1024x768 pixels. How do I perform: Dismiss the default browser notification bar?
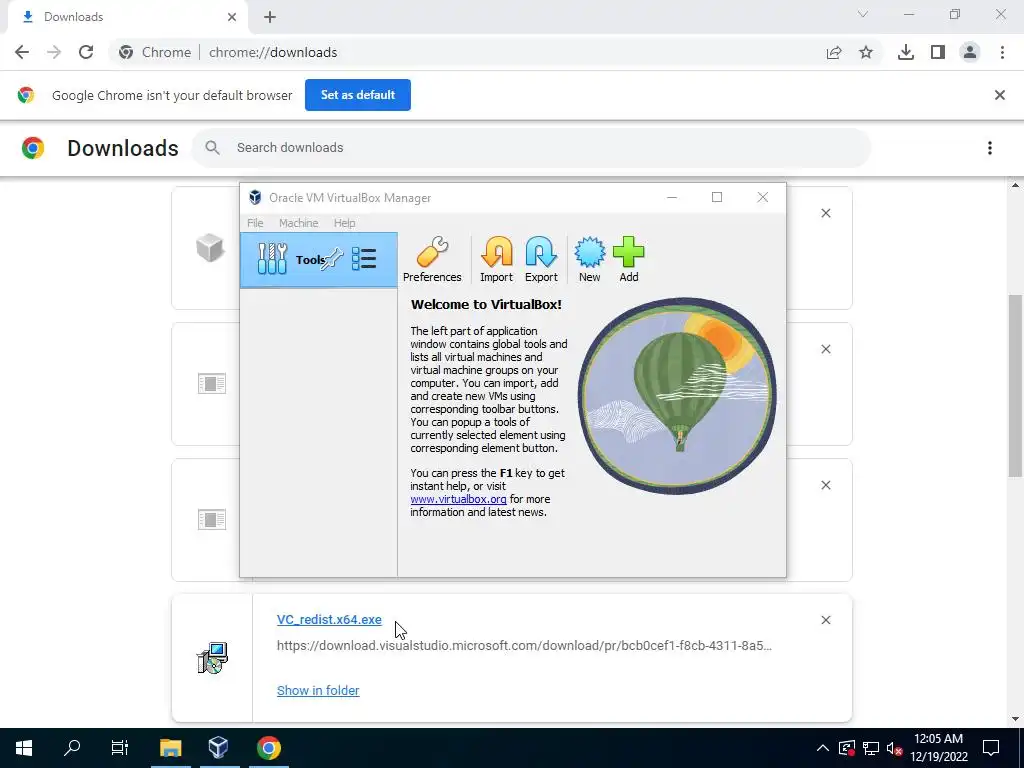coord(999,95)
